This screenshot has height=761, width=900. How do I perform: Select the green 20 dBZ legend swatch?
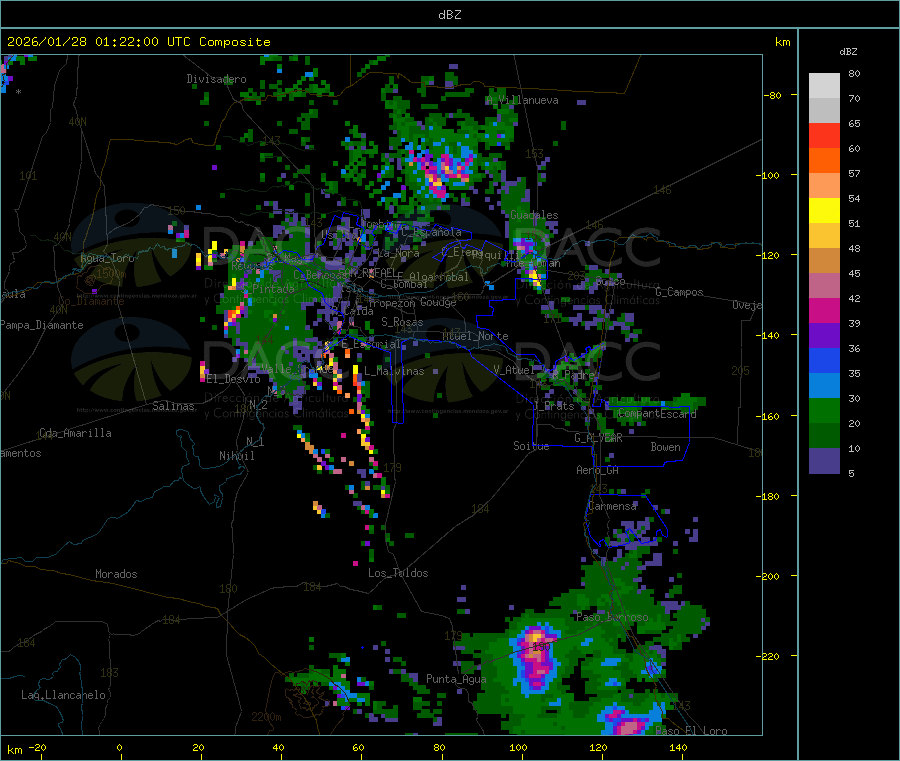pos(824,410)
